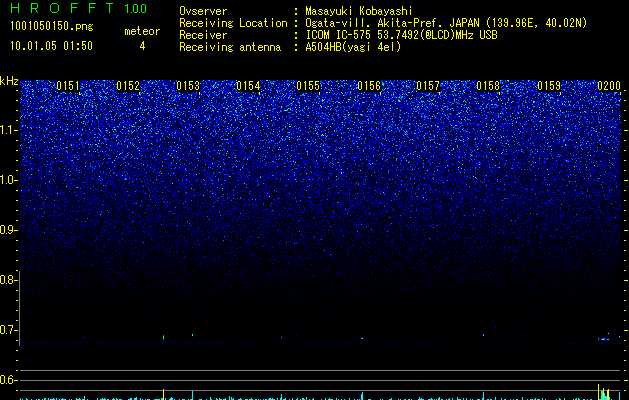
Task: Click time marker 0151
Action: click(x=68, y=86)
